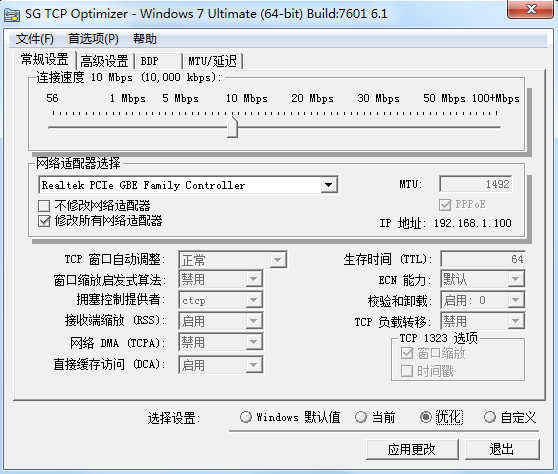Image resolution: width=558 pixels, height=474 pixels.
Task: Uncheck the 修改所有网络适配器 checkbox
Action: click(x=44, y=221)
